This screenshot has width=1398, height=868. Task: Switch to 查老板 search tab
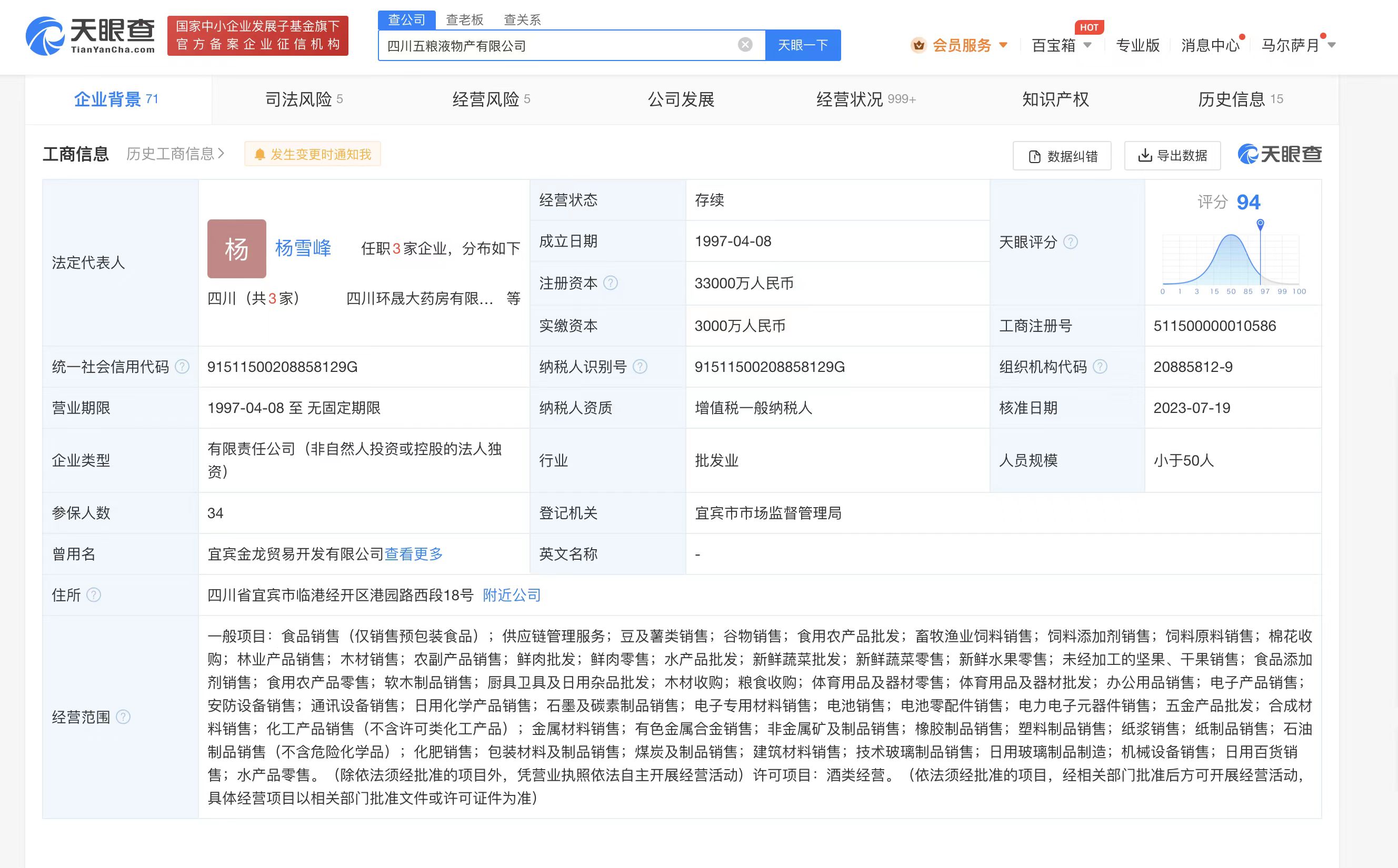click(x=465, y=20)
